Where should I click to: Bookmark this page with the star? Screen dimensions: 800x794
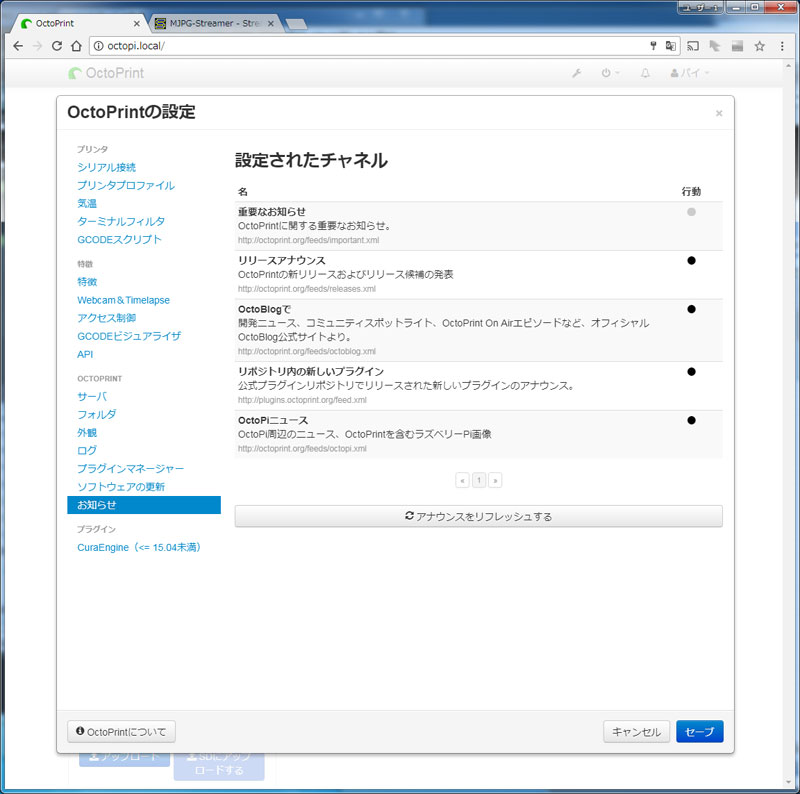pos(760,46)
